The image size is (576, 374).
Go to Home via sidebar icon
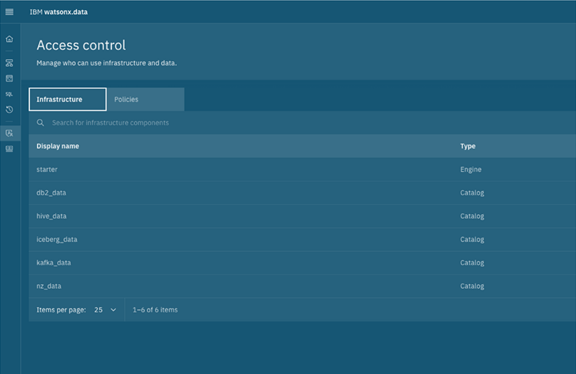pos(10,39)
